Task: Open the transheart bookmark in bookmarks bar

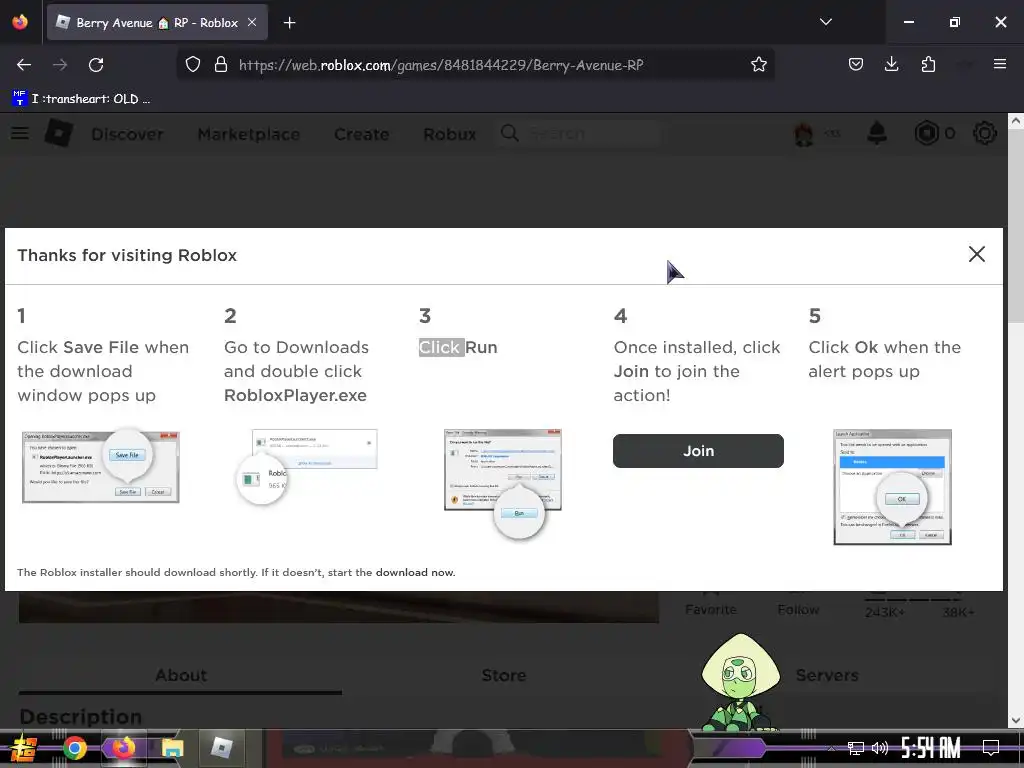Action: point(82,99)
